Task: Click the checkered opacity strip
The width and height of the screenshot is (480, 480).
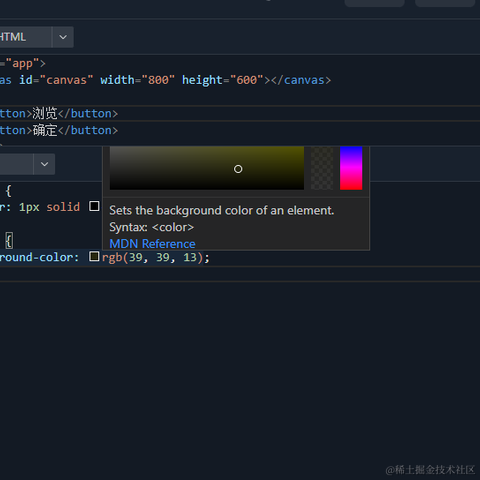Action: 322,168
